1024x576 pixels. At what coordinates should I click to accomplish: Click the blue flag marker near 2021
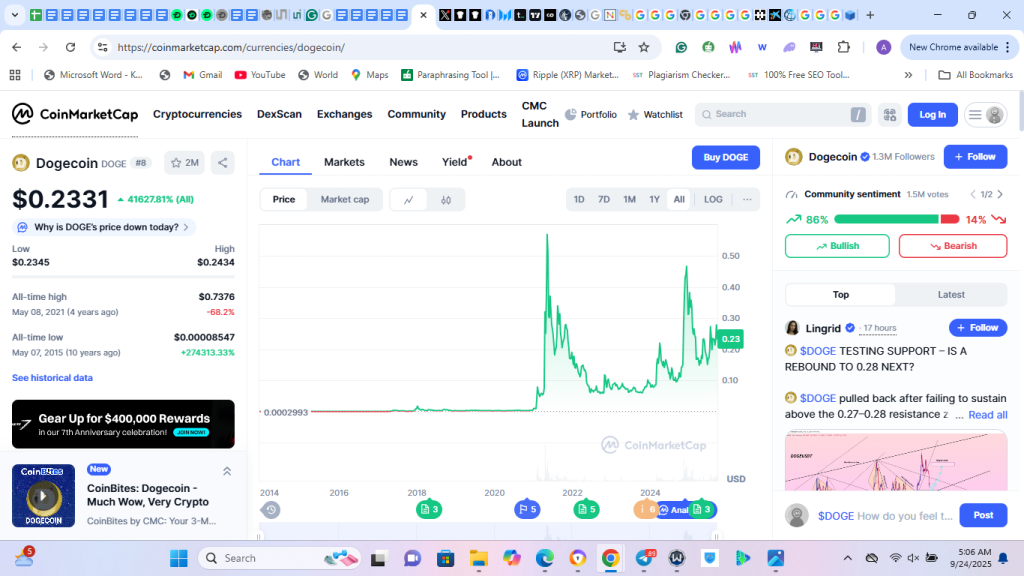(x=527, y=509)
